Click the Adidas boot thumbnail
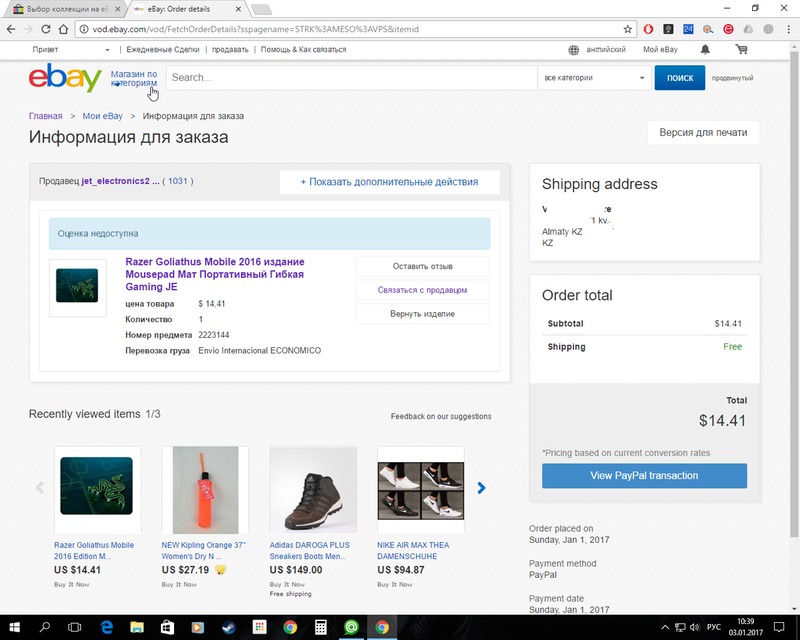 [313, 490]
